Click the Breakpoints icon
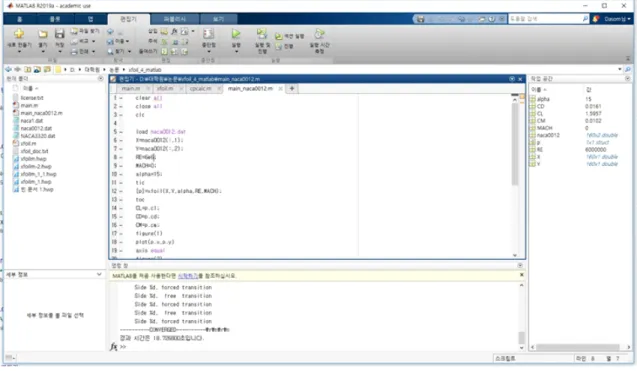 208,34
